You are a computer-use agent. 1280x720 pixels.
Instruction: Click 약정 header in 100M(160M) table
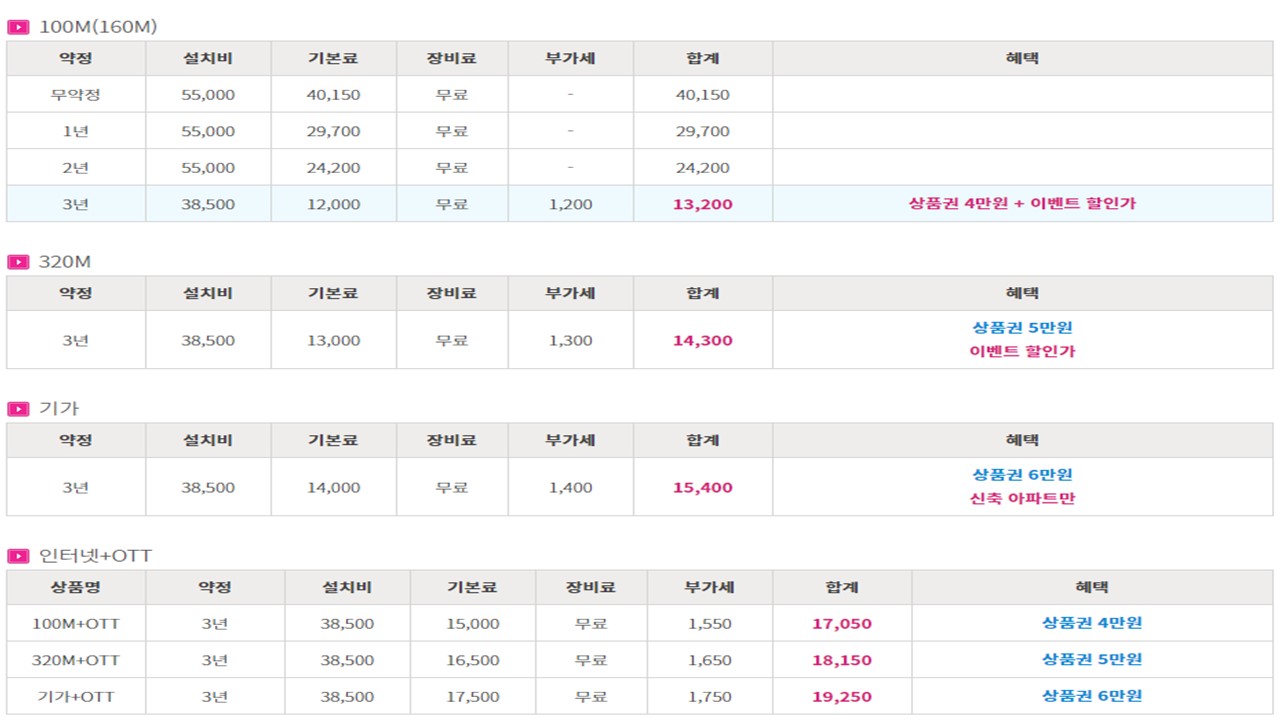click(x=76, y=58)
